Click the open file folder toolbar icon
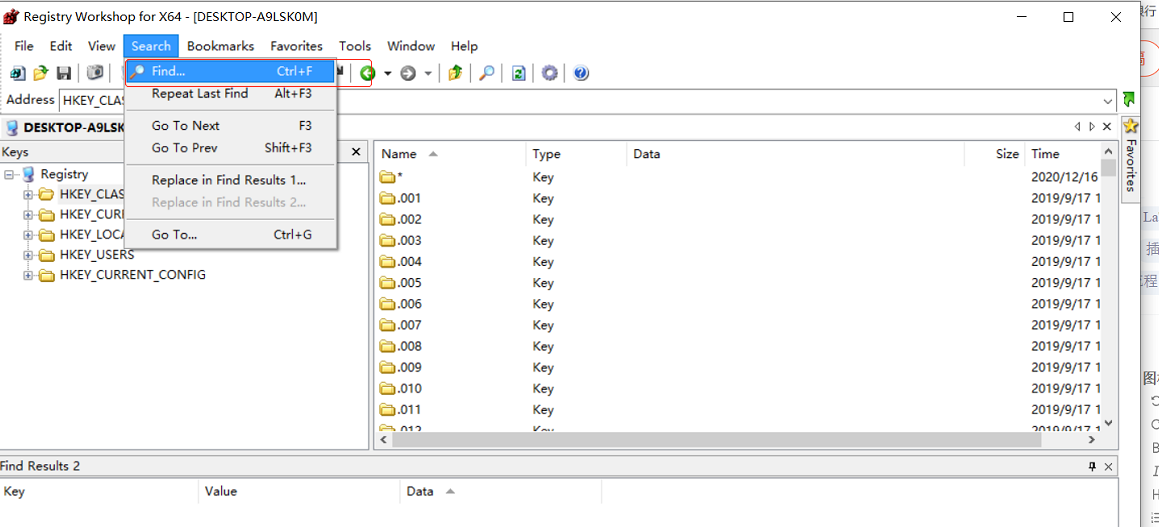The width and height of the screenshot is (1159, 527). point(41,73)
